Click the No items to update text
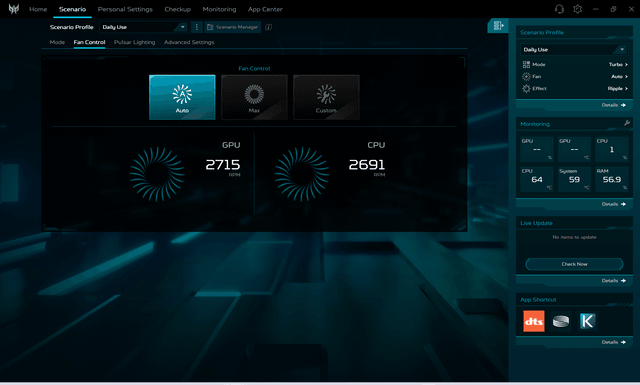Screen dimensions: 640x385 (x=574, y=237)
